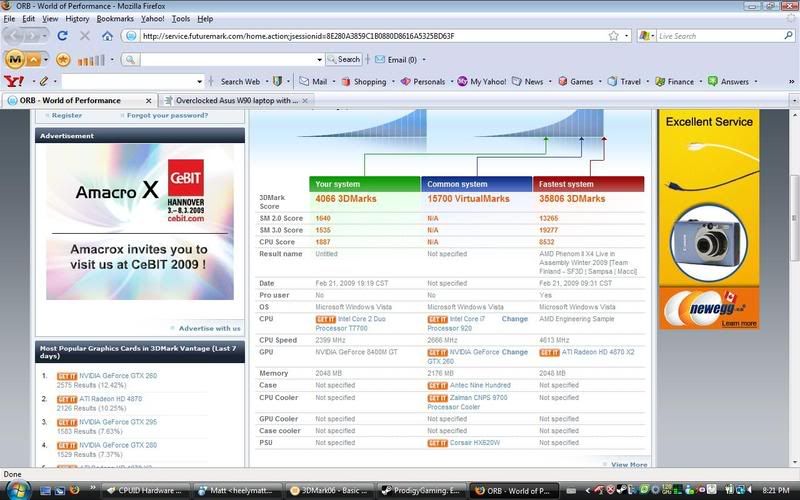
Task: Click Search Web on Yahoo toolbar
Action: click(240, 81)
